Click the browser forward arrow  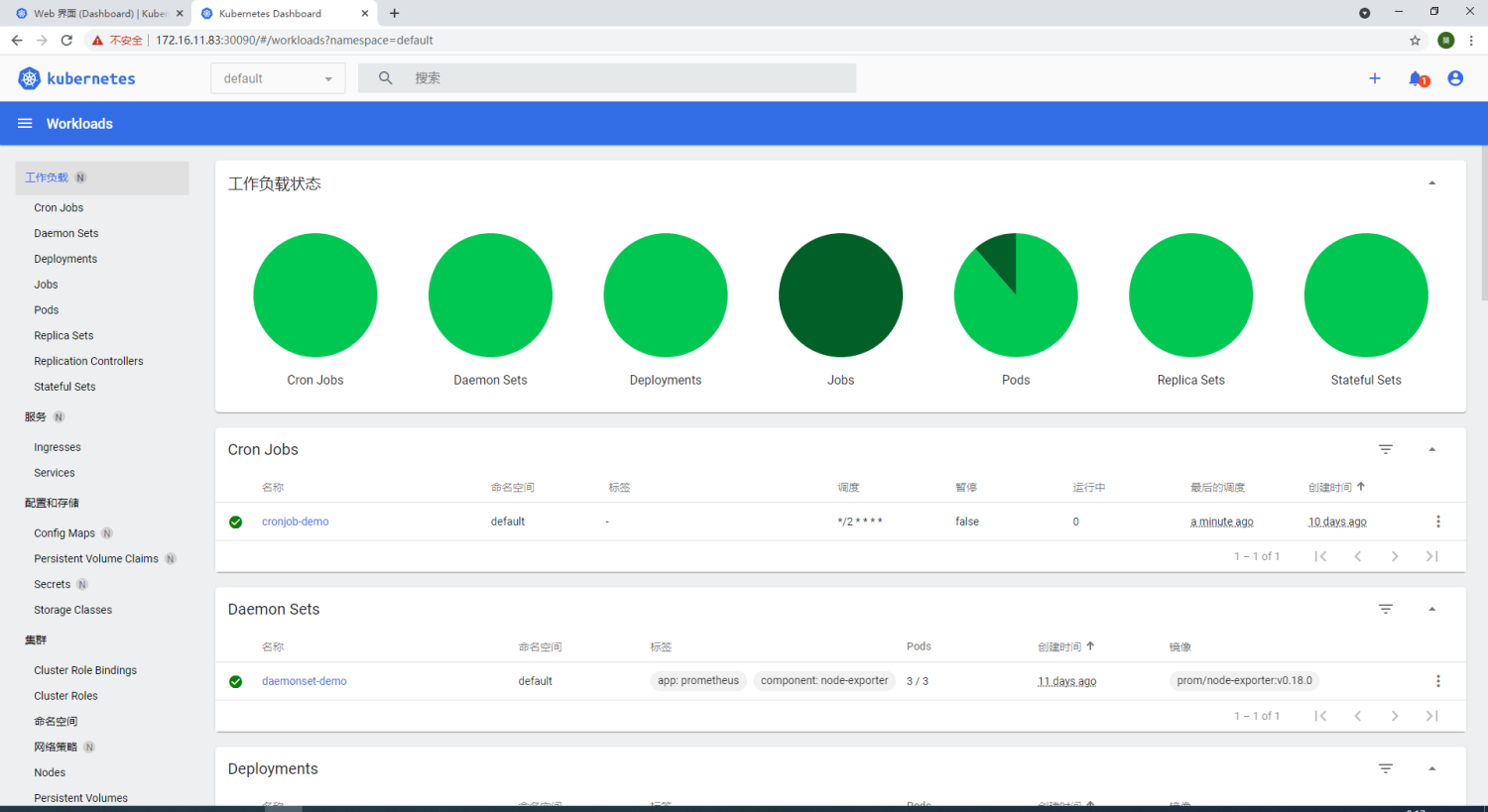[42, 41]
